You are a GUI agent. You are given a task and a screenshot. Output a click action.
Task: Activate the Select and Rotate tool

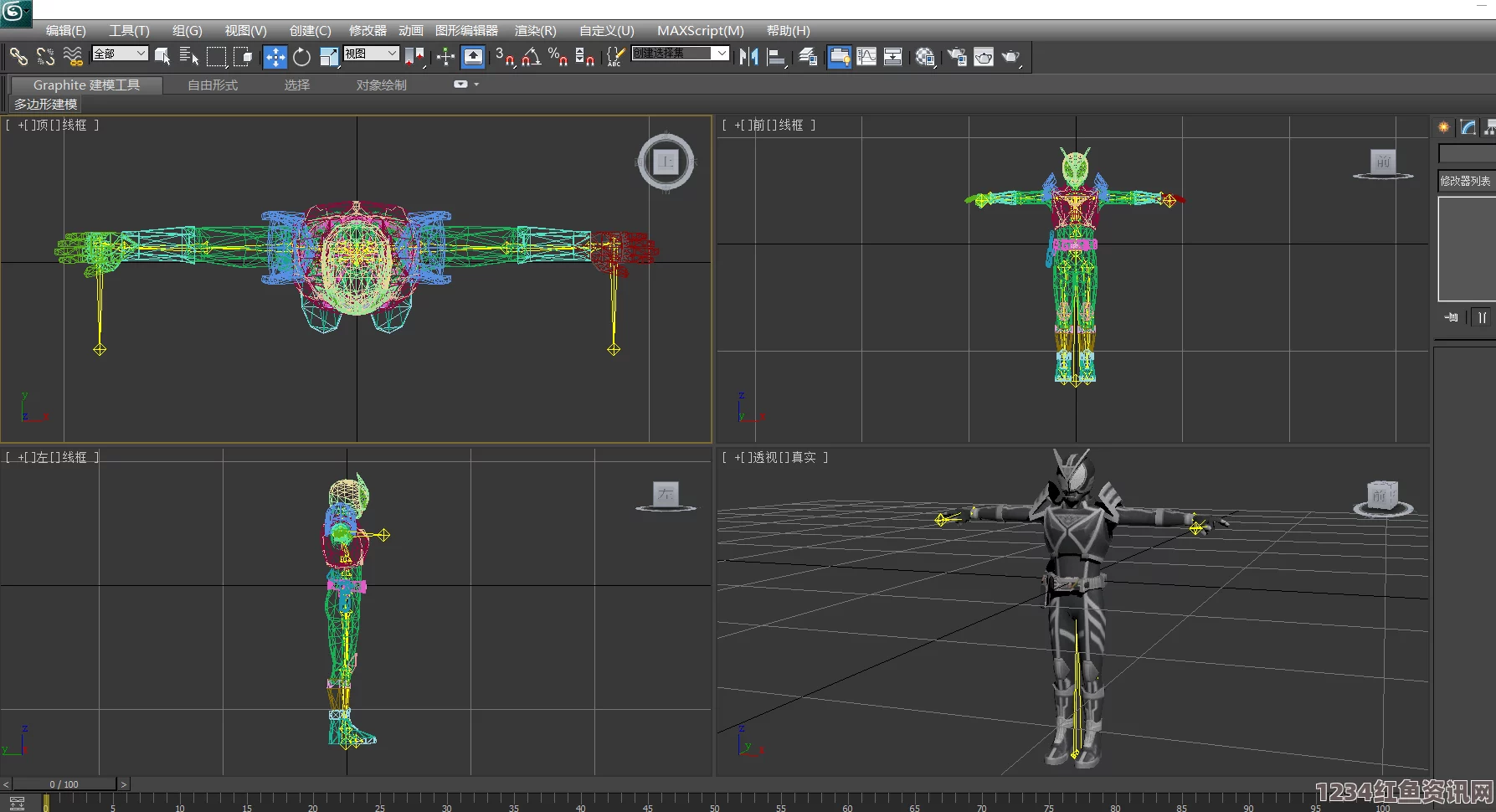pyautogui.click(x=301, y=56)
